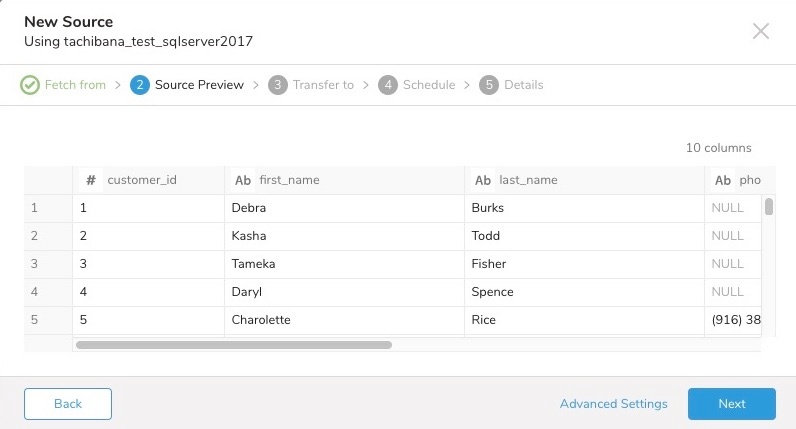Click the step 2 Source Preview circle
Image resolution: width=796 pixels, height=429 pixels.
(140, 85)
